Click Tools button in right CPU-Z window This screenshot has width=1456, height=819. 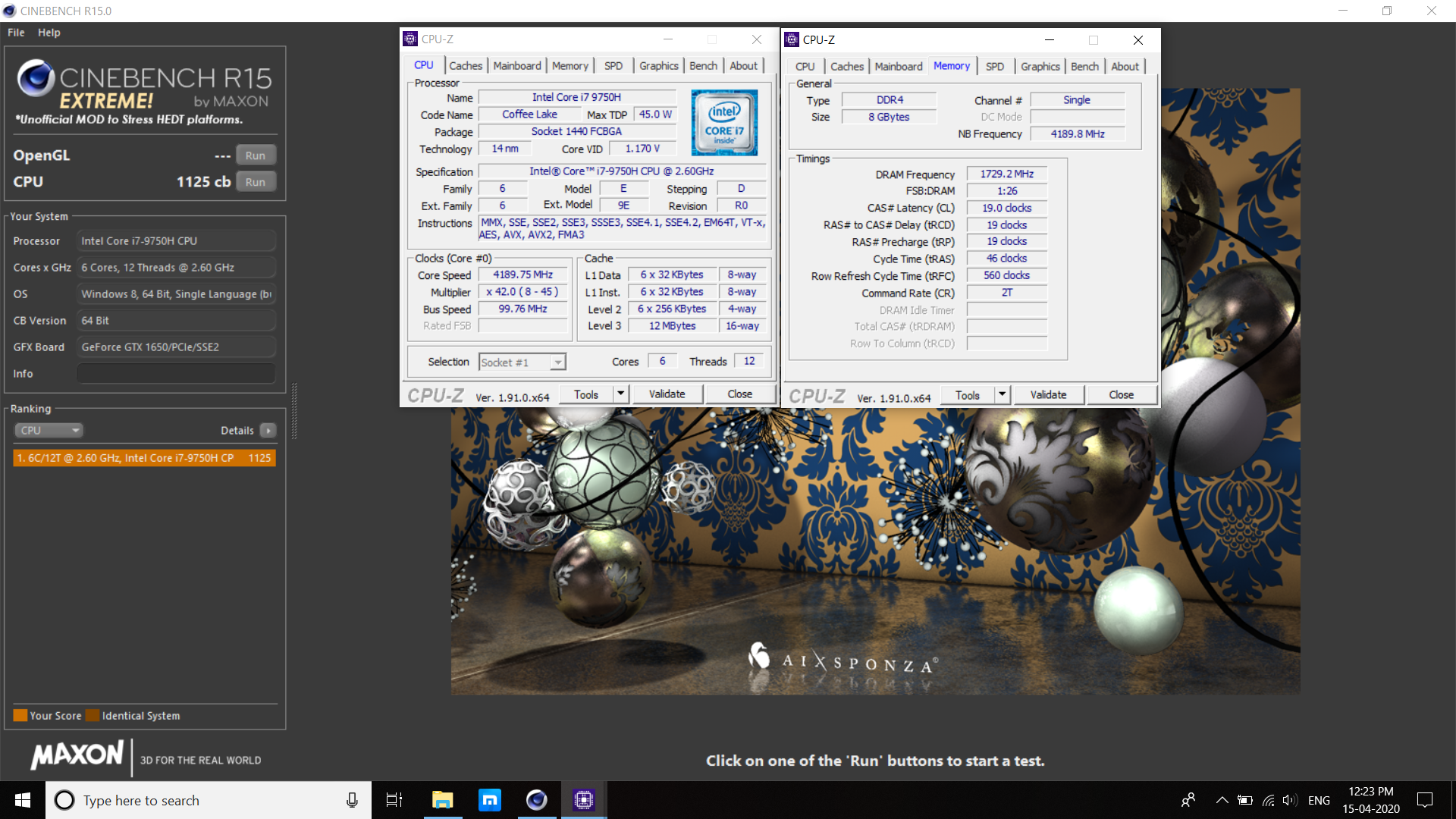(x=968, y=395)
